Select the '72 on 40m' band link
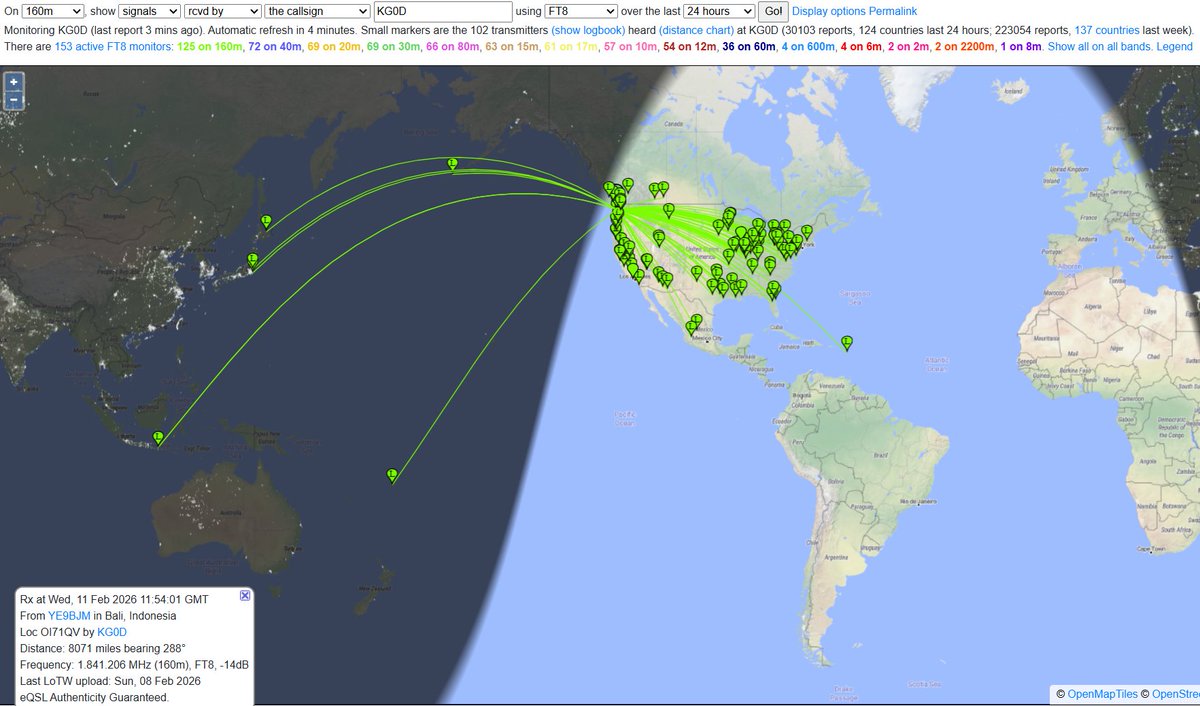The height and width of the screenshot is (706, 1200). (x=276, y=47)
